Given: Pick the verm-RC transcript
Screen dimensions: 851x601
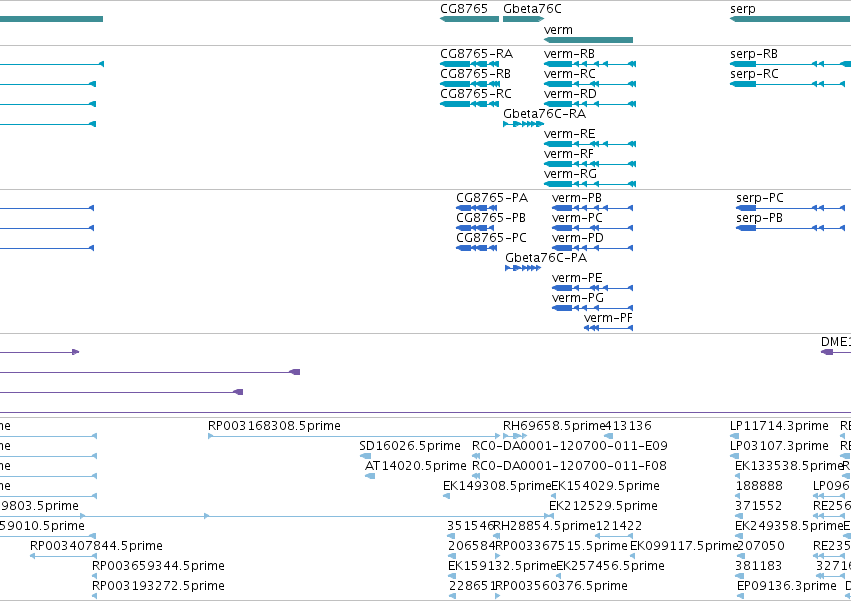Looking at the screenshot, I should tap(590, 84).
